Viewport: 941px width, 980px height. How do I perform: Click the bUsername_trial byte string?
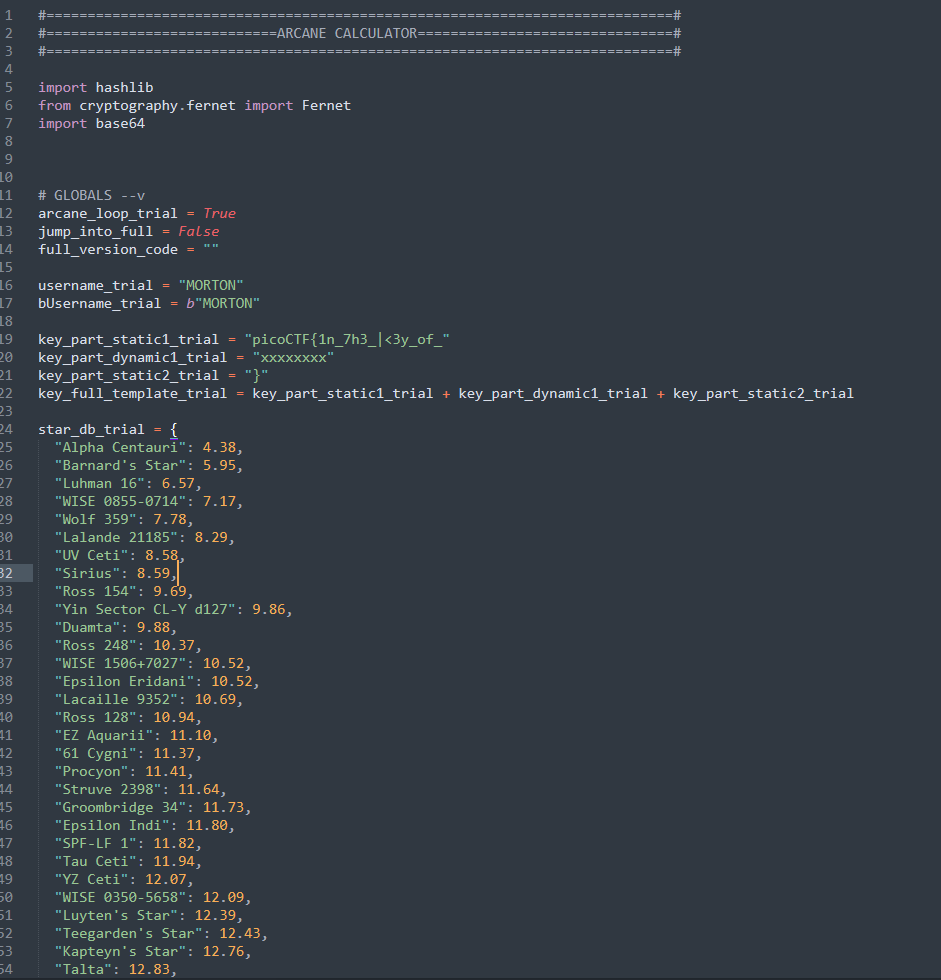click(221, 302)
